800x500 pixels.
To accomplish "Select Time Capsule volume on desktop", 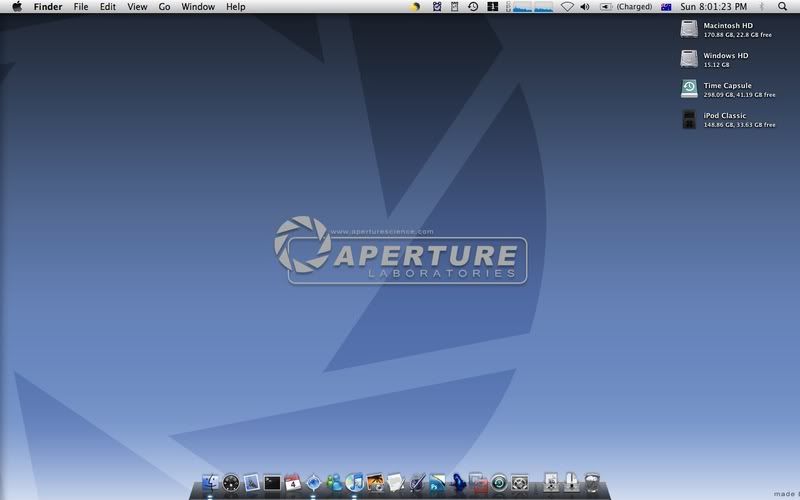I will click(689, 89).
